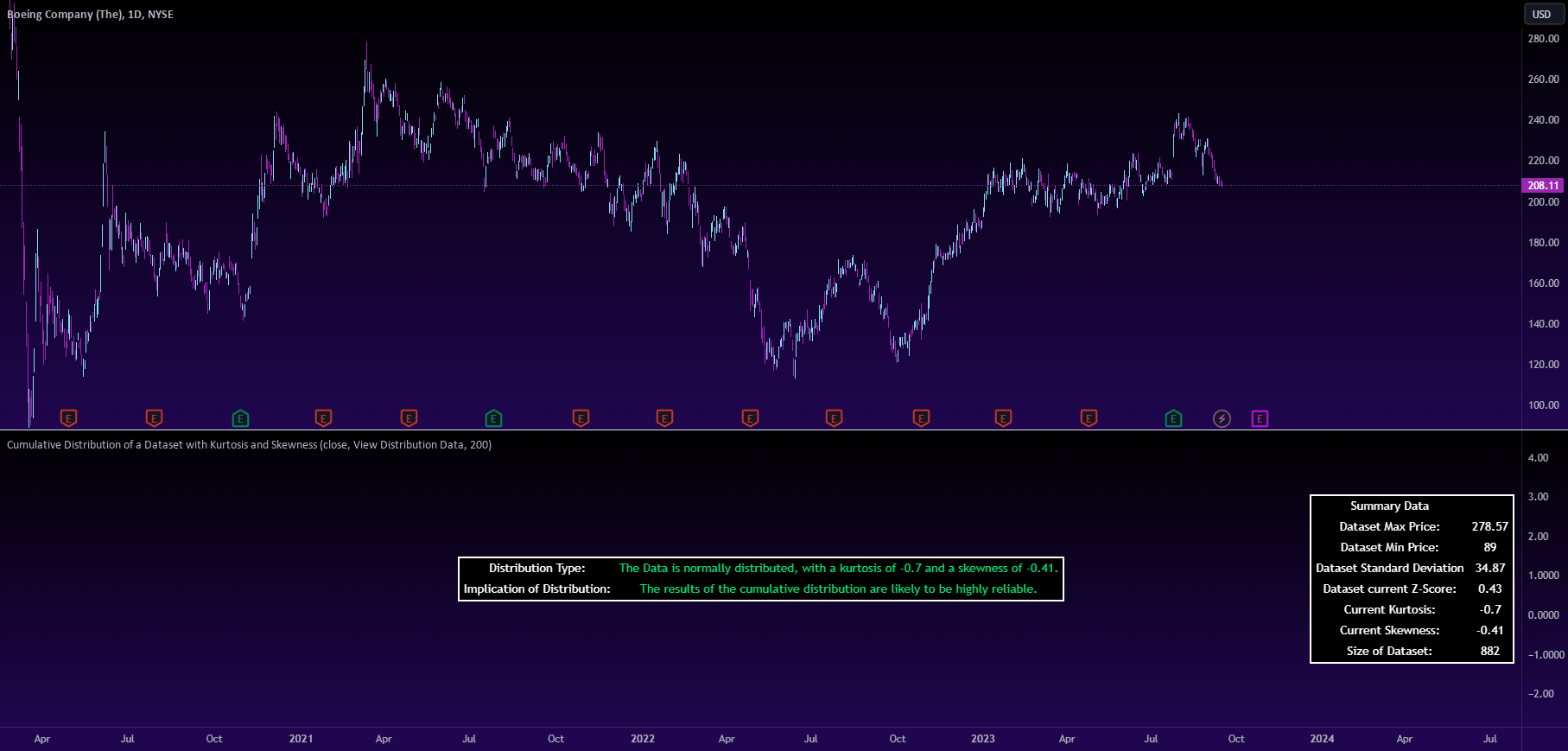Click the Current Skewness row label
This screenshot has width=1568, height=751.
[1389, 630]
